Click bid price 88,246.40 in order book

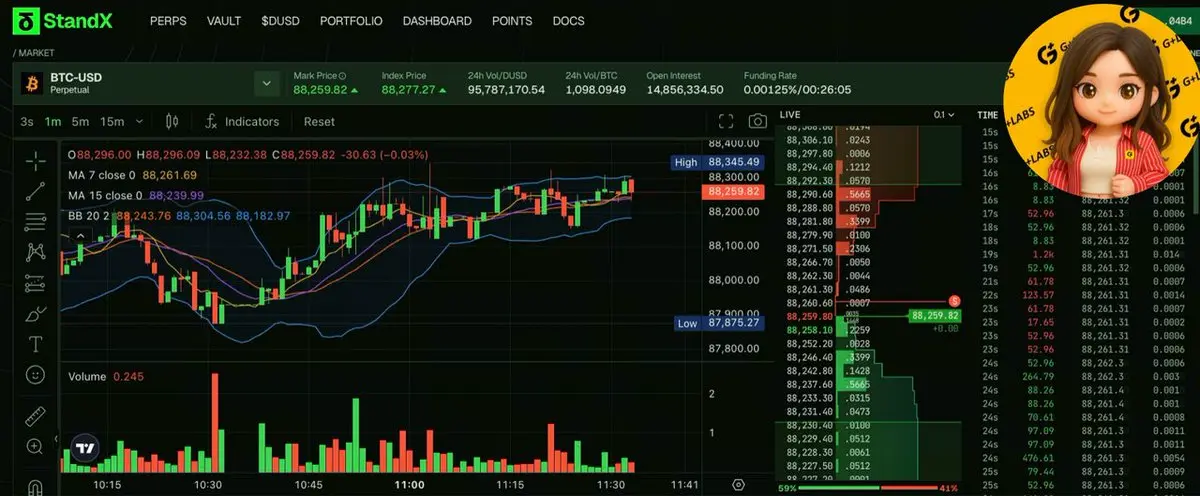click(x=810, y=356)
